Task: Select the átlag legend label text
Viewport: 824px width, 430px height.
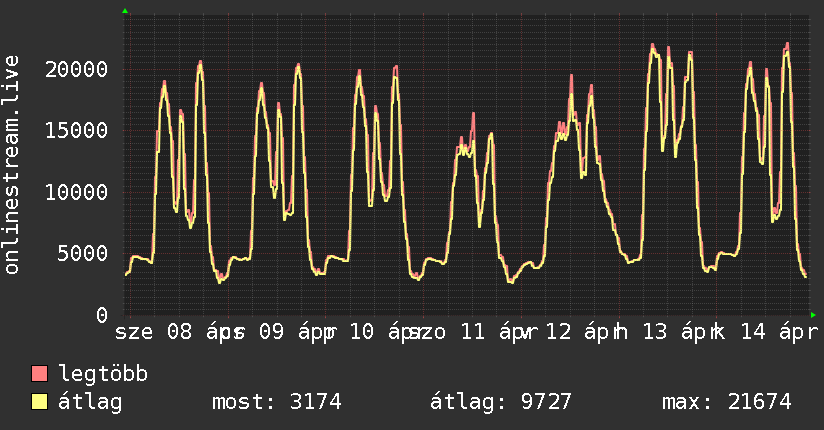Action: 90,402
